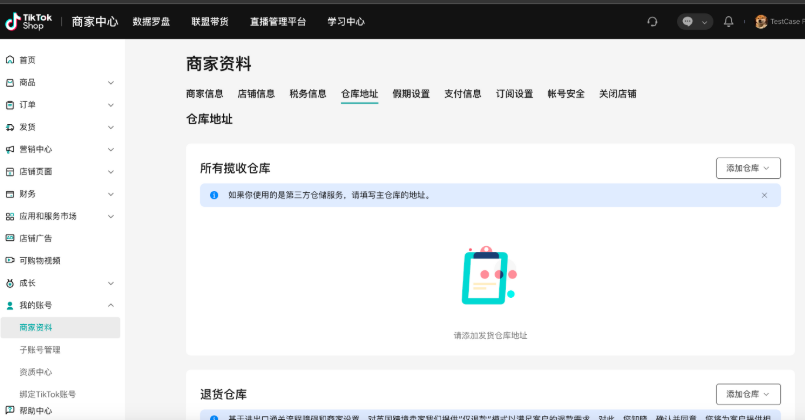This screenshot has width=805, height=420.
Task: Open 添加仓库 dropdown for 所有揽收仓库
Action: click(x=748, y=168)
